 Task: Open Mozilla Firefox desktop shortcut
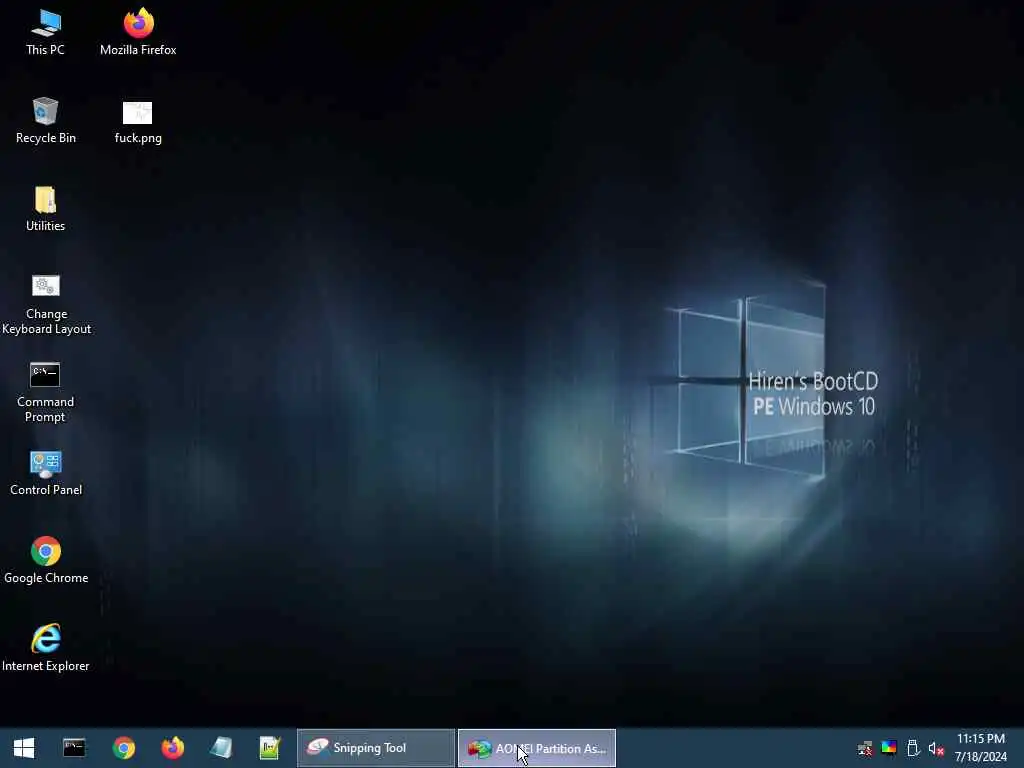138,31
